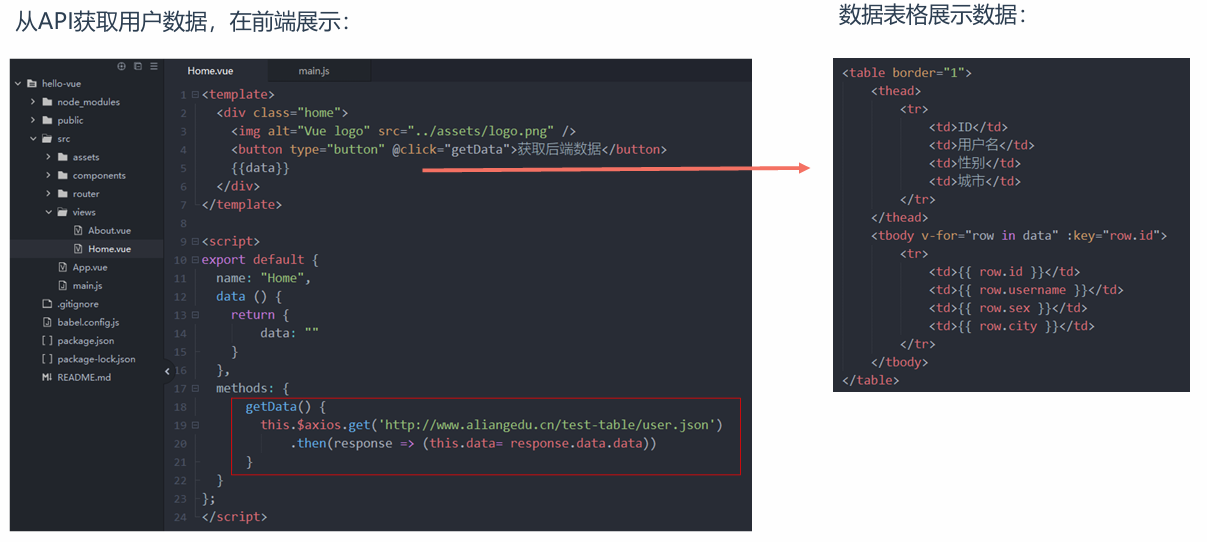The height and width of the screenshot is (542, 1207).
Task: Click the markdown icon beside README.md
Action: [47, 377]
